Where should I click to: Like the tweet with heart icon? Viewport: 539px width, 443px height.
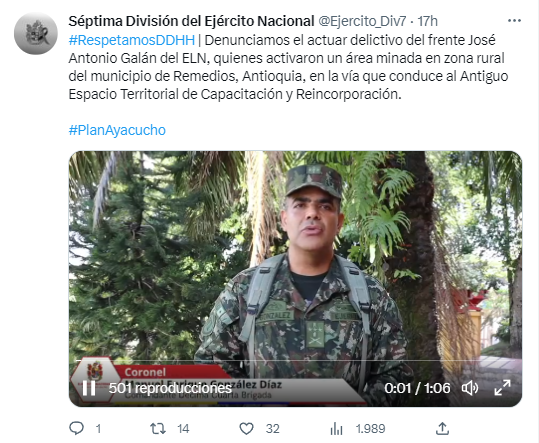(246, 429)
